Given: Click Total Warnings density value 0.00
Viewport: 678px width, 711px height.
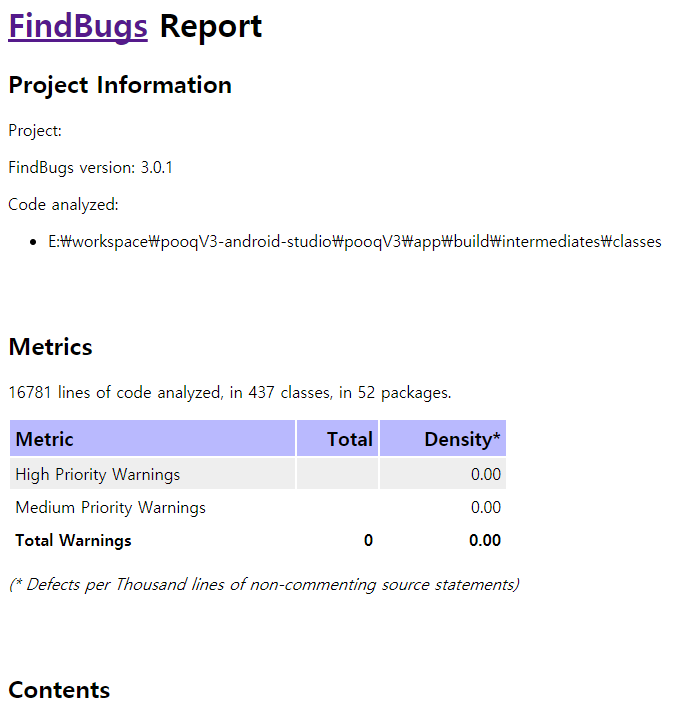Looking at the screenshot, I should pos(485,541).
